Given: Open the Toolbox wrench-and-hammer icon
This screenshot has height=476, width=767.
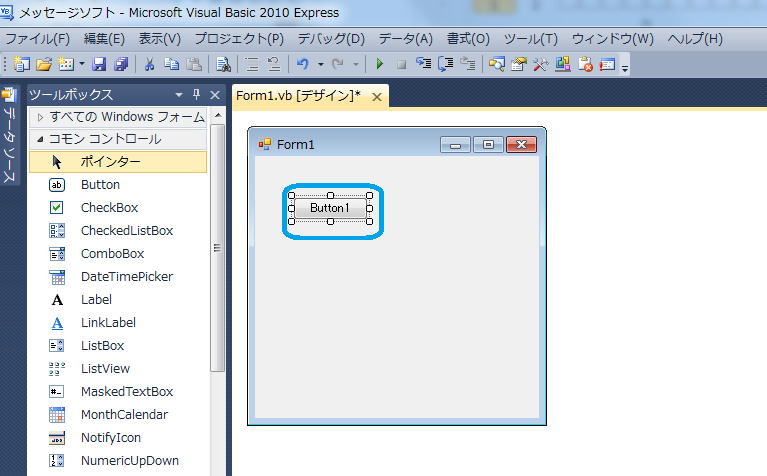Looking at the screenshot, I should pos(540,64).
